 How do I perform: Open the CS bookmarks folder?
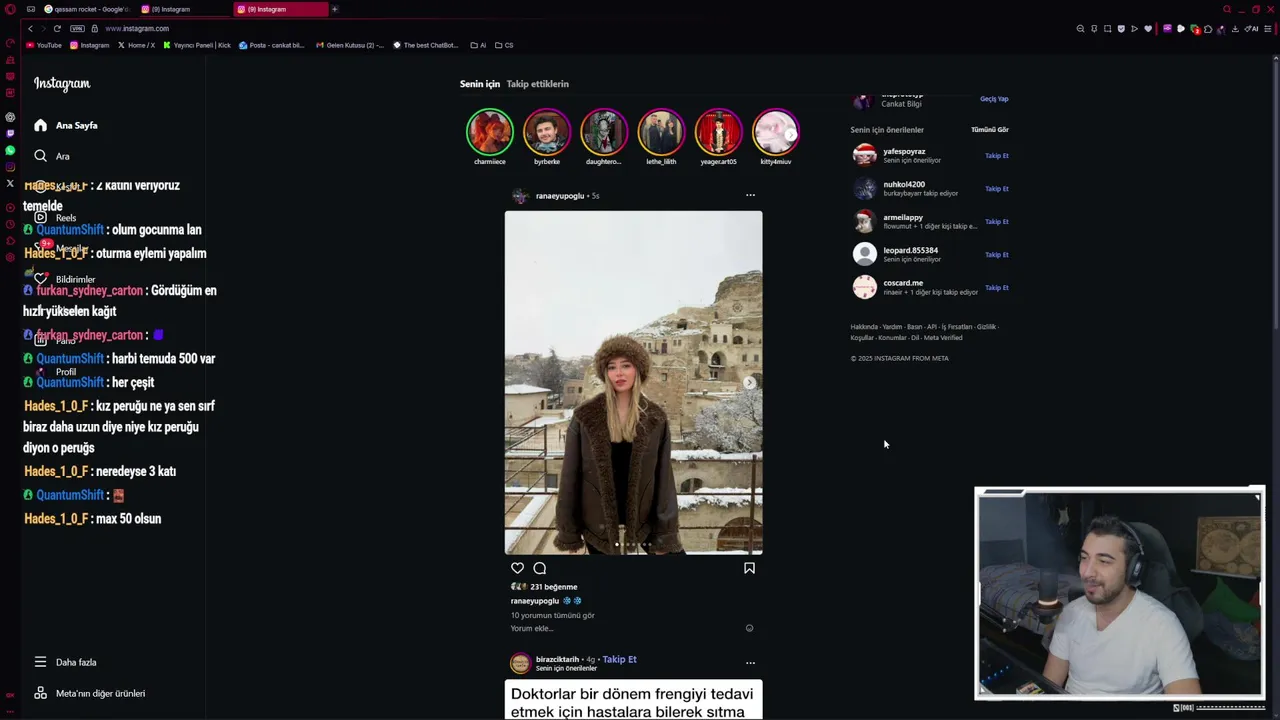503,45
